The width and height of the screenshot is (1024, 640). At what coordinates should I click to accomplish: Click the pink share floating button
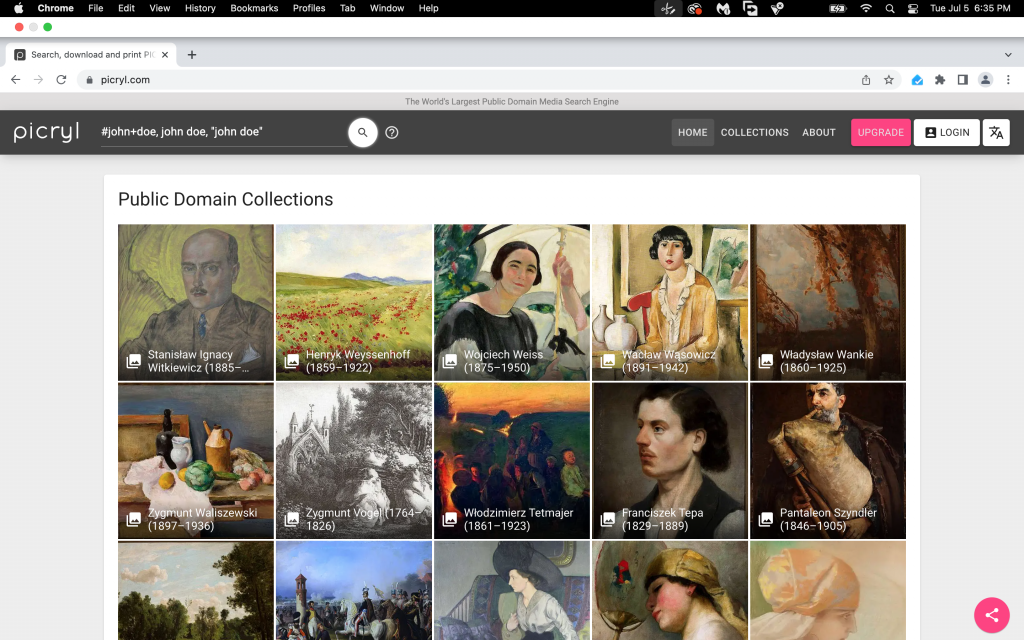click(x=991, y=615)
